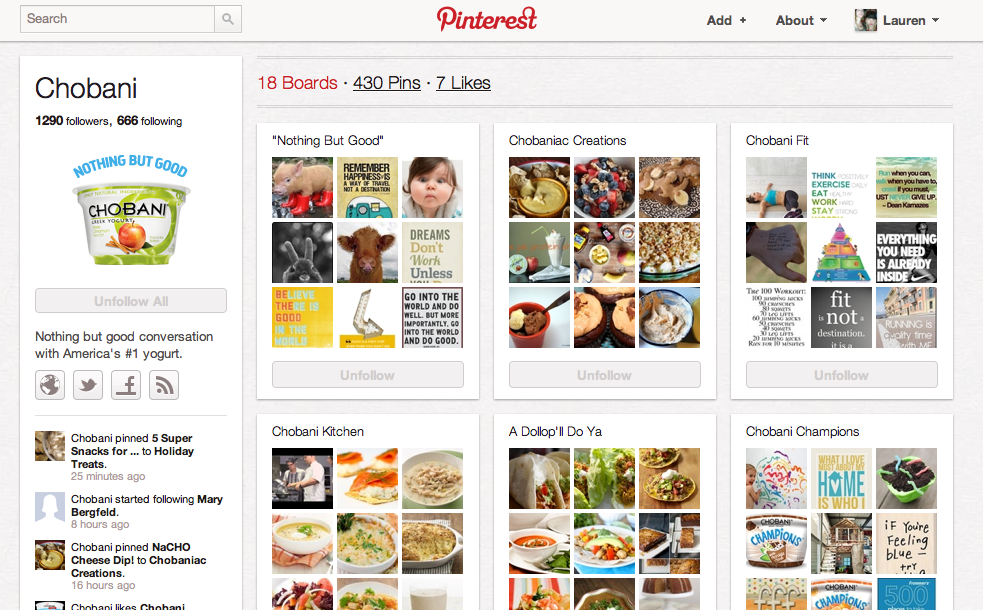983x610 pixels.
Task: Switch to the 430 Pins tab
Action: pos(387,83)
